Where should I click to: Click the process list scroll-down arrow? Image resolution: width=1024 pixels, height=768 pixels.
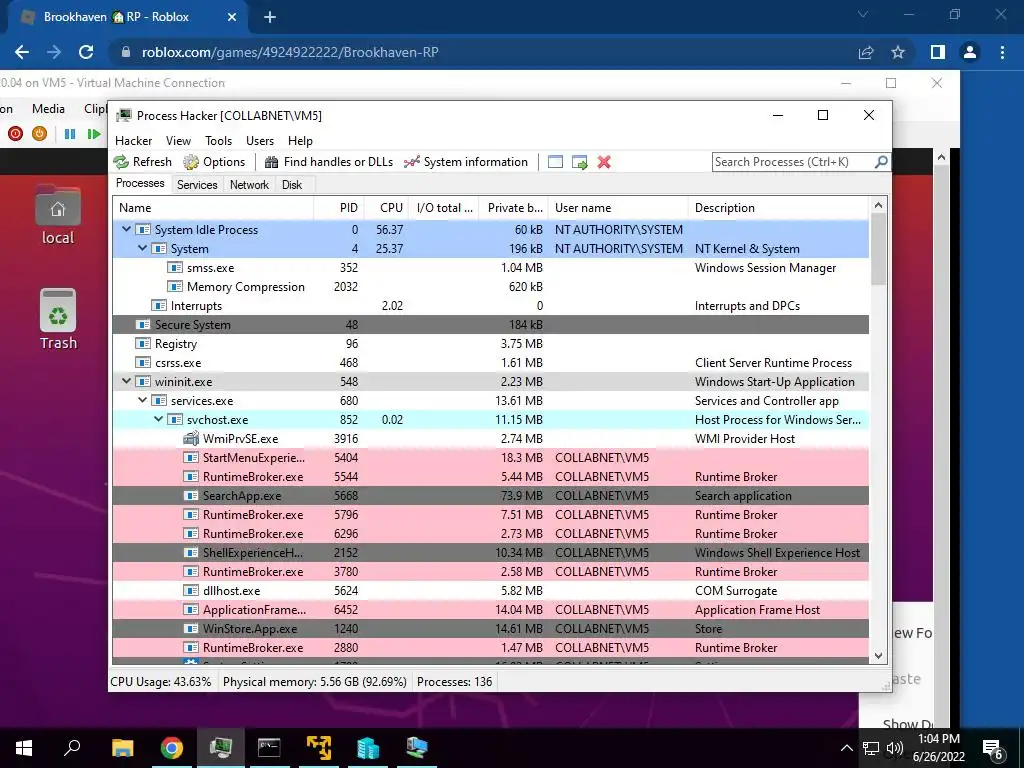pos(878,656)
